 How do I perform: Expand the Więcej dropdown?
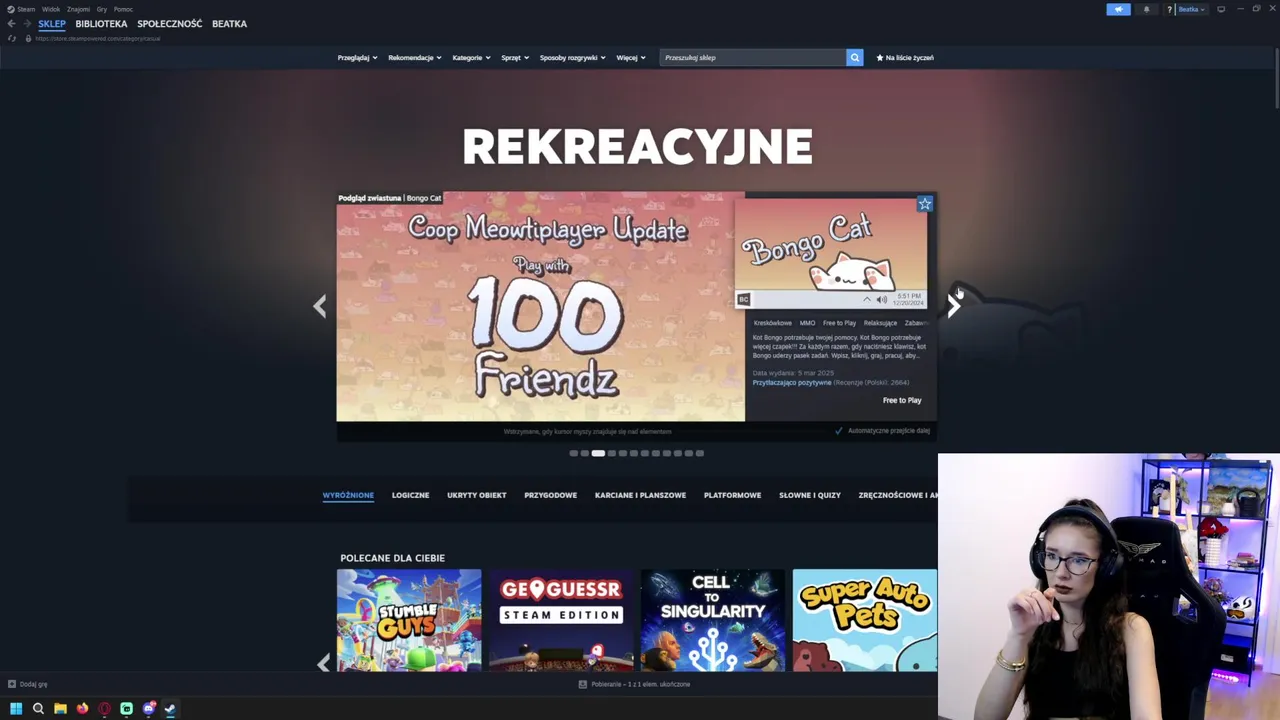click(631, 58)
